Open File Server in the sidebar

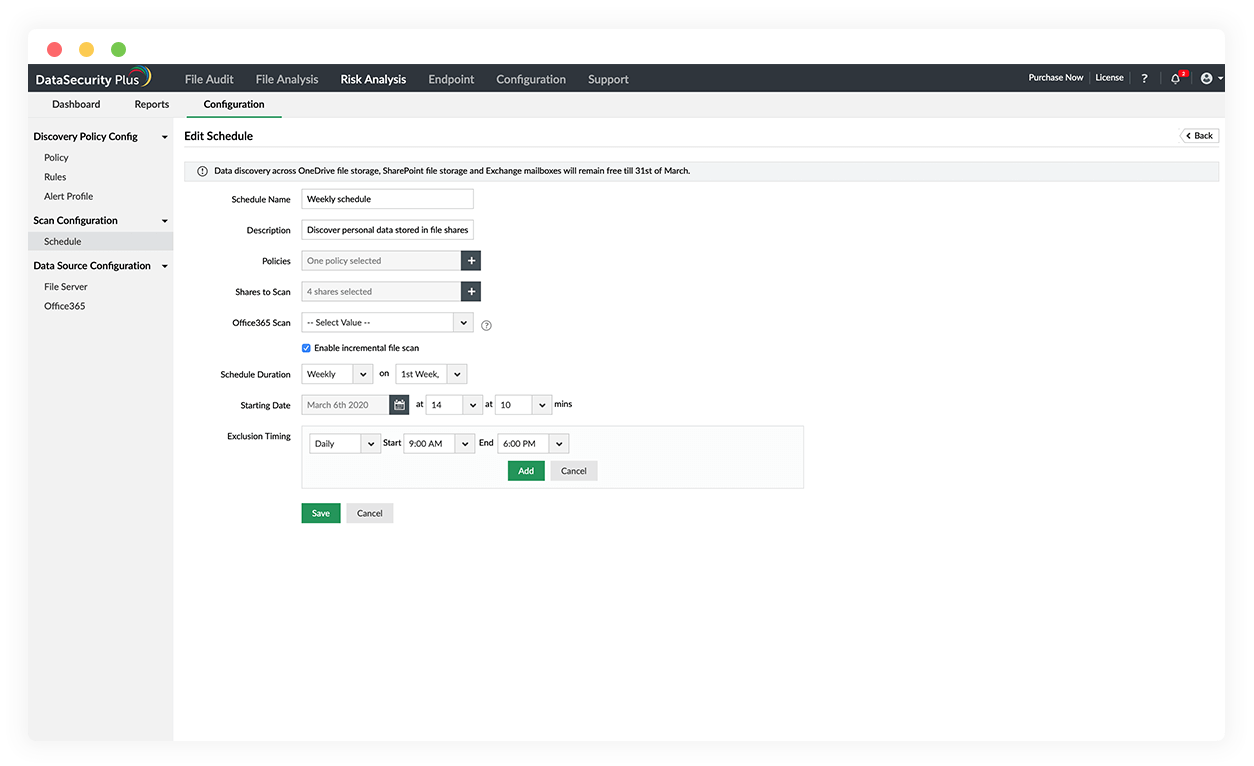(x=66, y=286)
